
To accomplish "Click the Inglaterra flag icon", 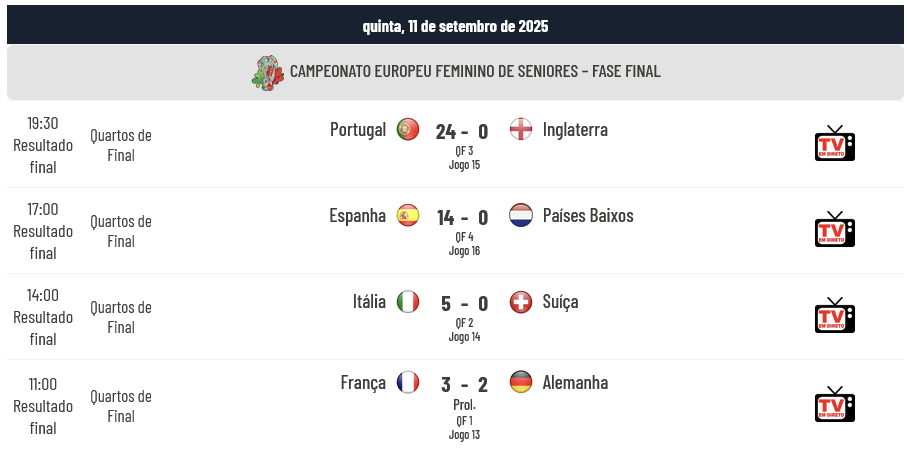I will tap(521, 129).
